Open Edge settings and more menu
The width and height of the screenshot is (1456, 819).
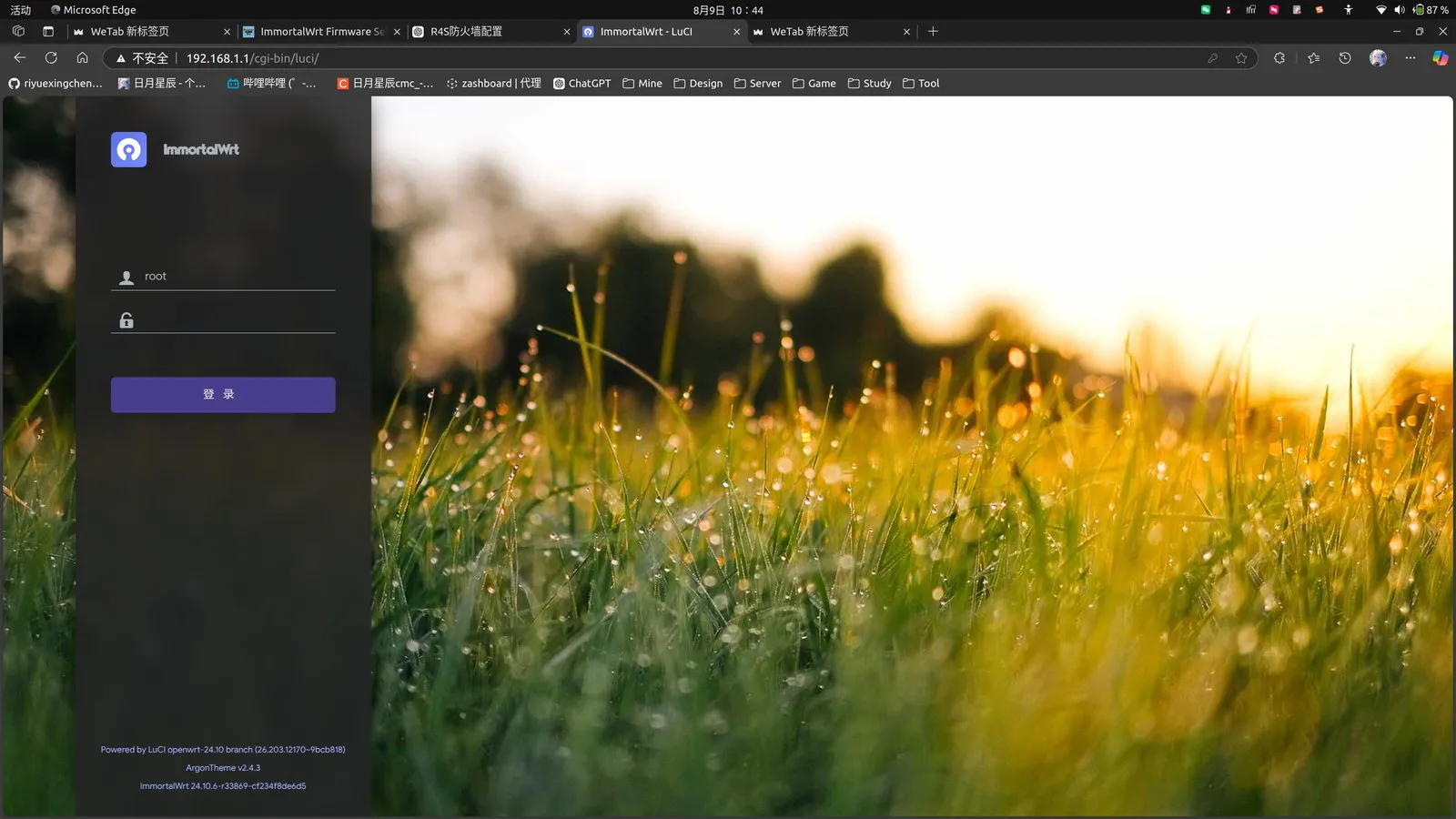[1410, 58]
